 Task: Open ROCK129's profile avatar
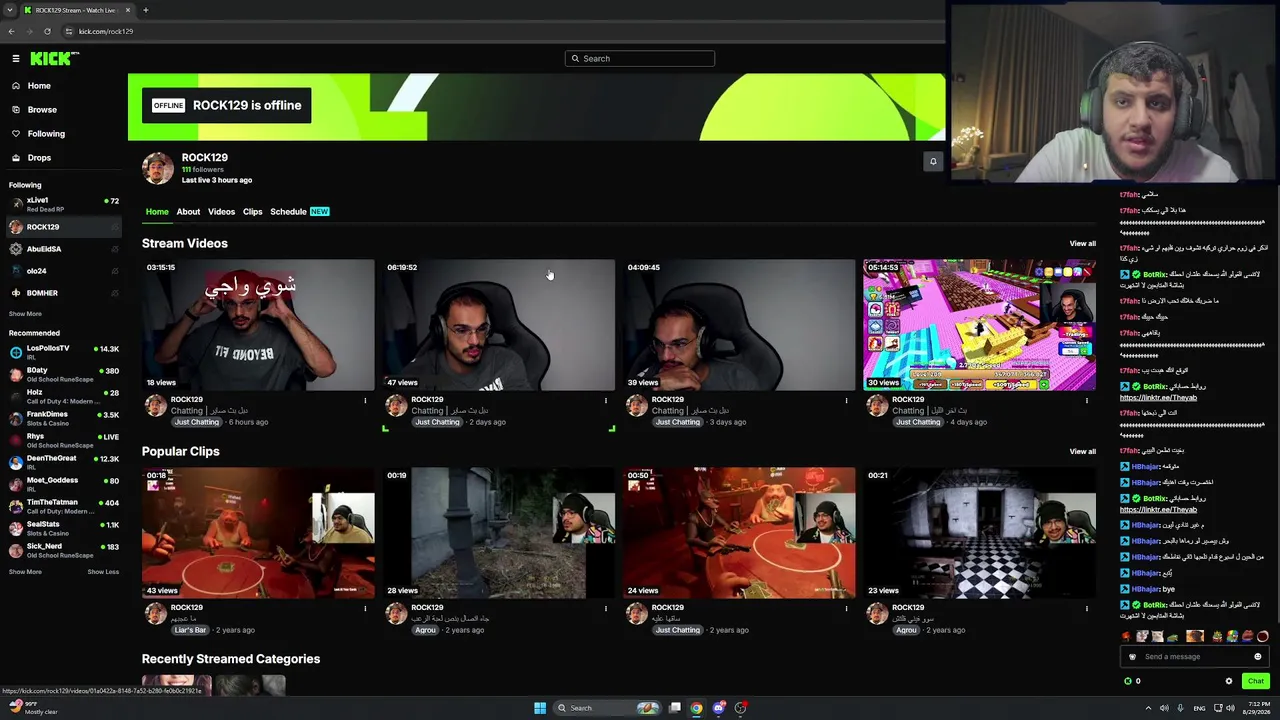click(x=157, y=168)
